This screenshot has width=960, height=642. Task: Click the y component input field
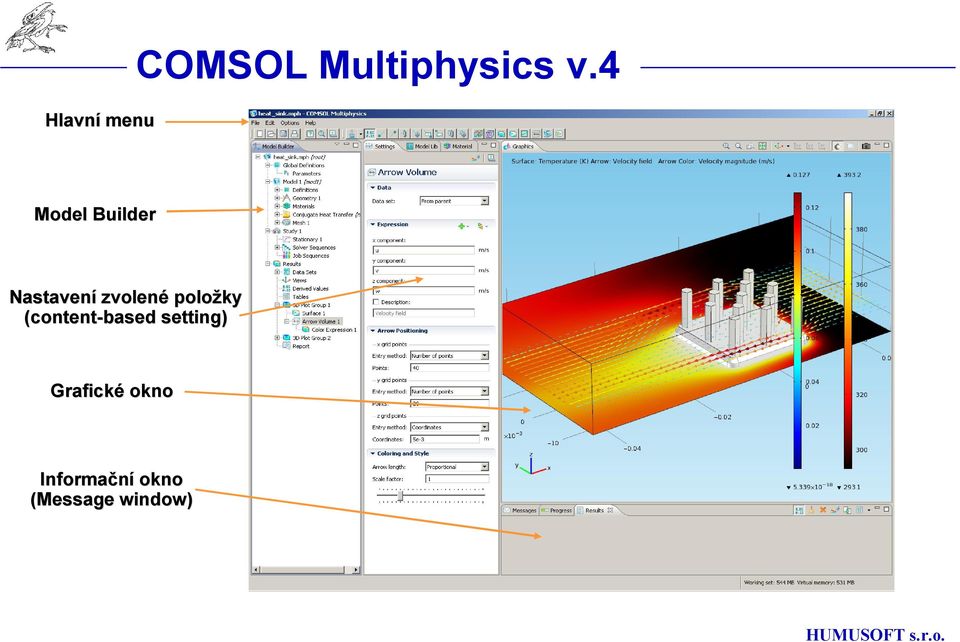click(x=424, y=271)
